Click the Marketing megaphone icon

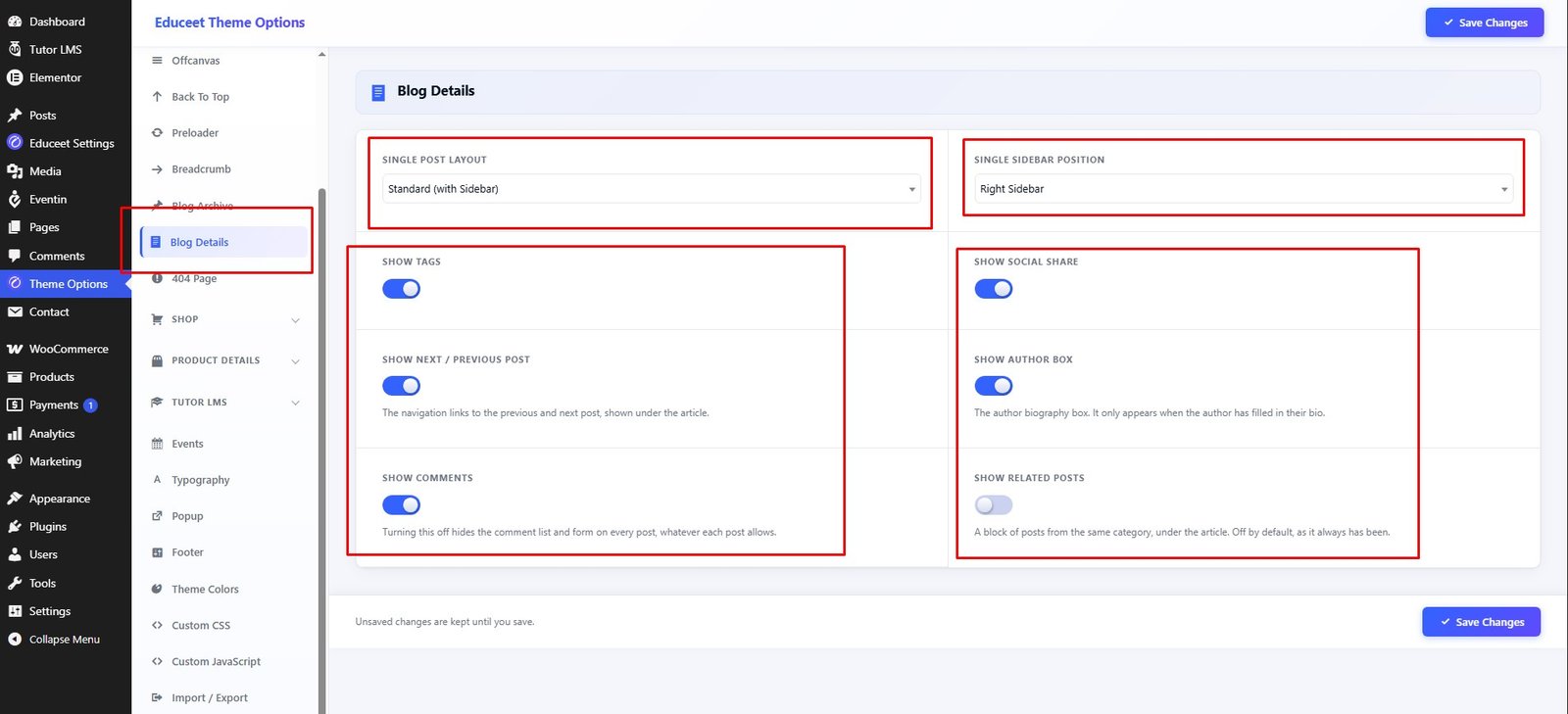15,461
